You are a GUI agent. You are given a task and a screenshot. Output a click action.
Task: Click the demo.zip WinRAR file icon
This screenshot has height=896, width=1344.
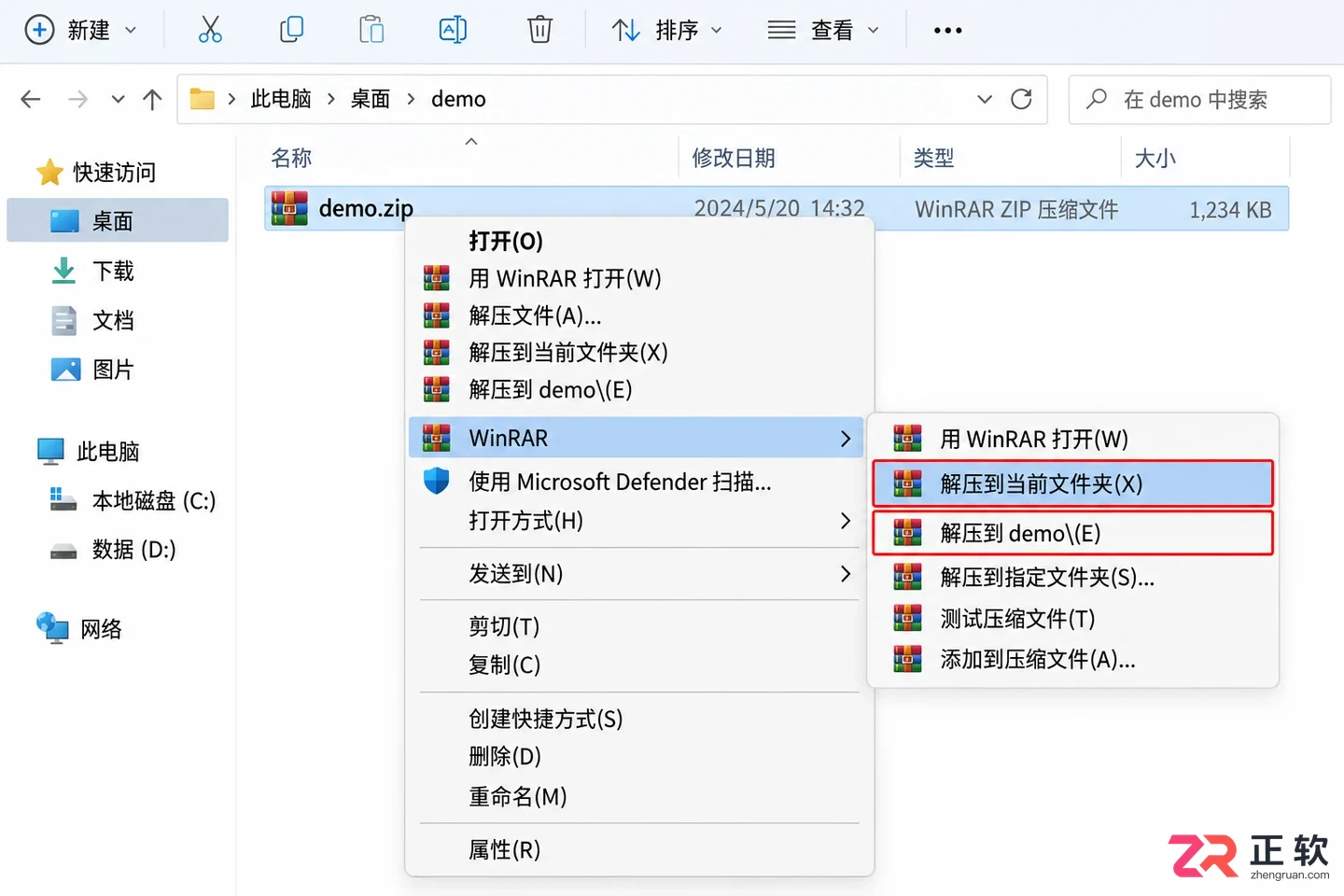pos(289,208)
